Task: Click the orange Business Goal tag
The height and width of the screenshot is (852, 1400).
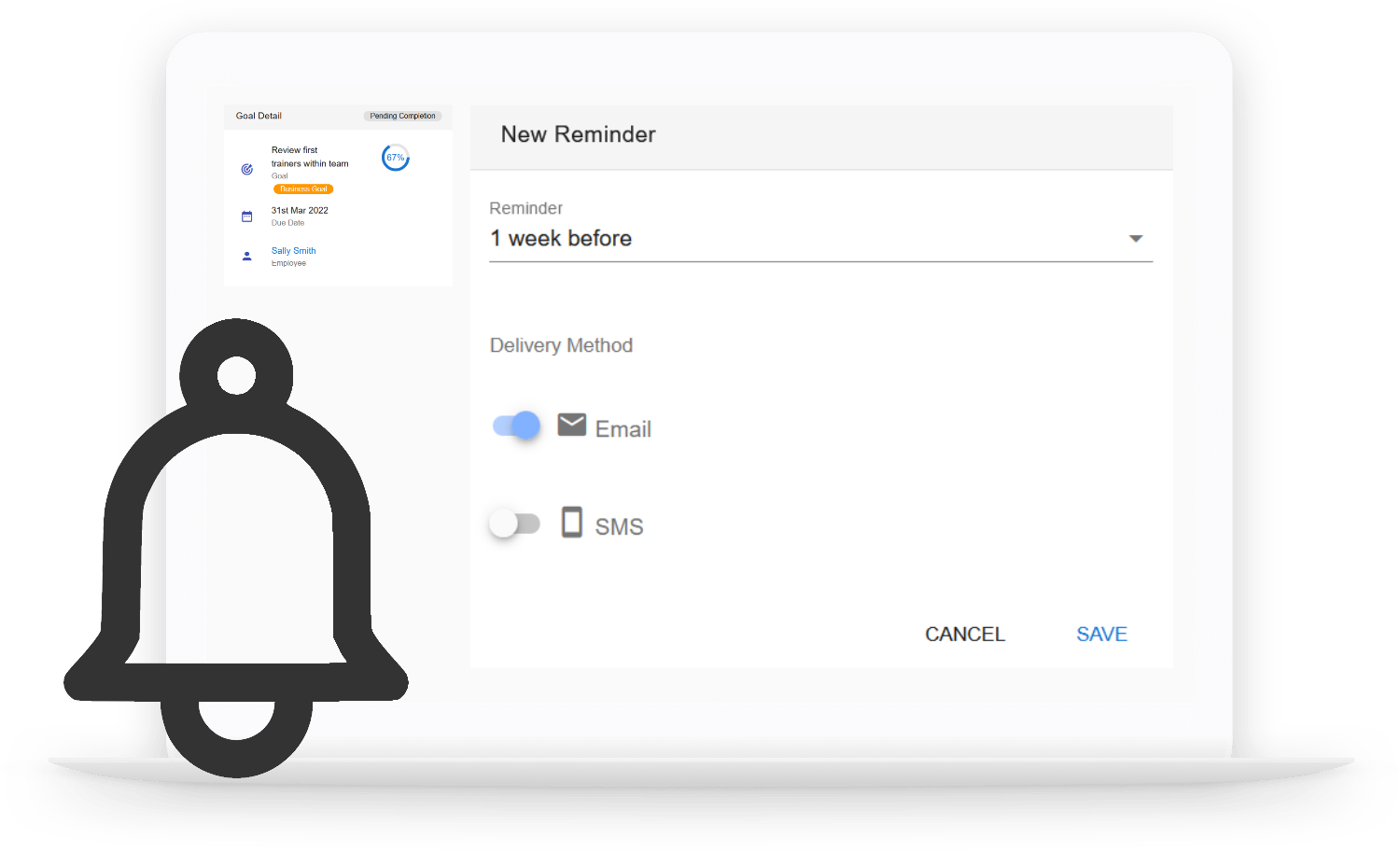Action: click(303, 189)
